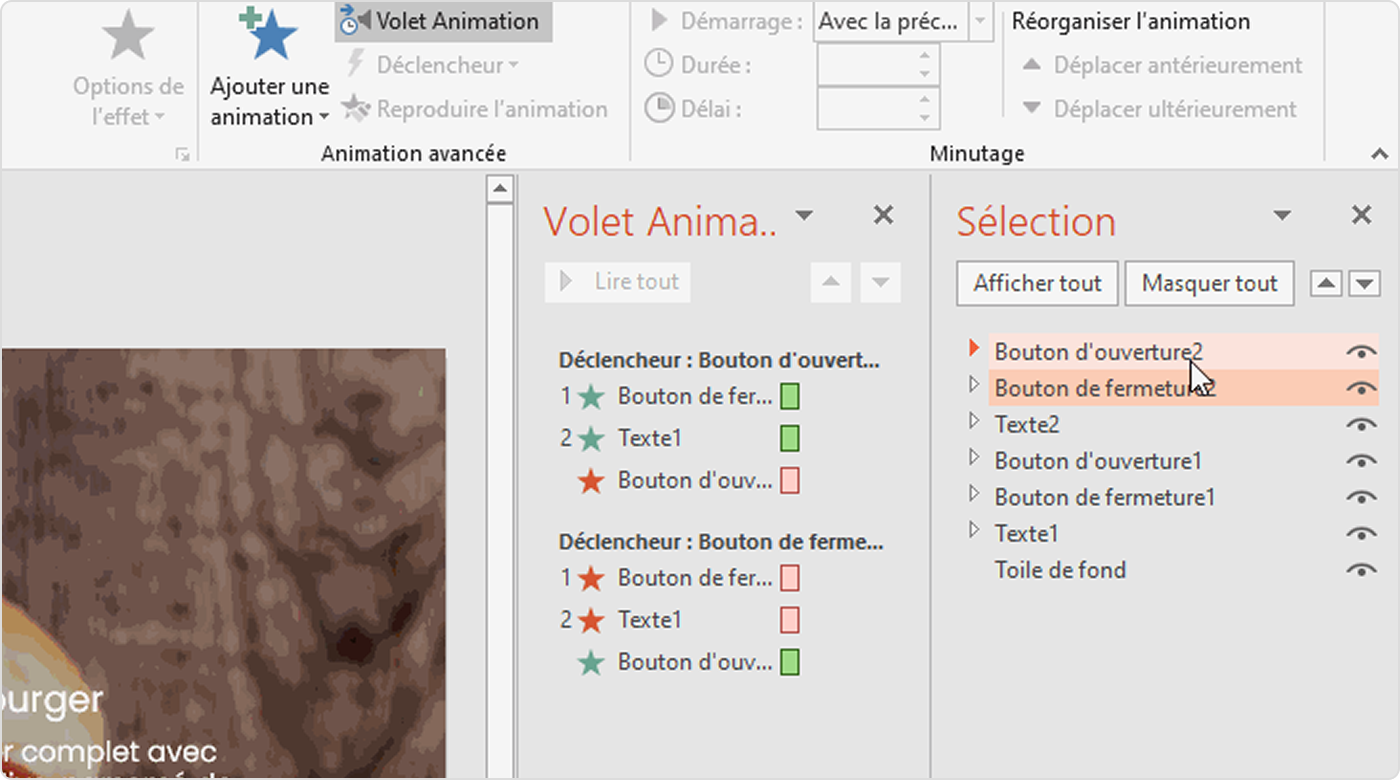Hide the Toile de fond object
The width and height of the screenshot is (1400, 780).
[1361, 570]
